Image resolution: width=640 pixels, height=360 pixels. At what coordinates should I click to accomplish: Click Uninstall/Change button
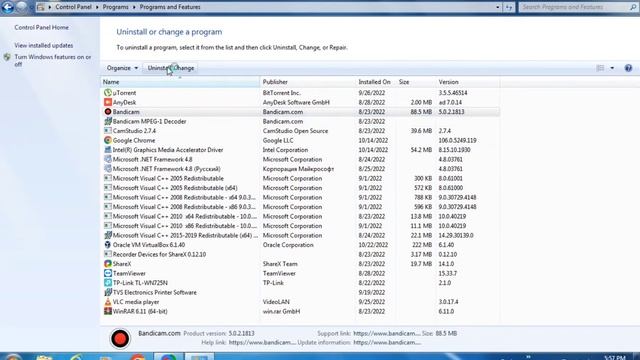(x=171, y=68)
